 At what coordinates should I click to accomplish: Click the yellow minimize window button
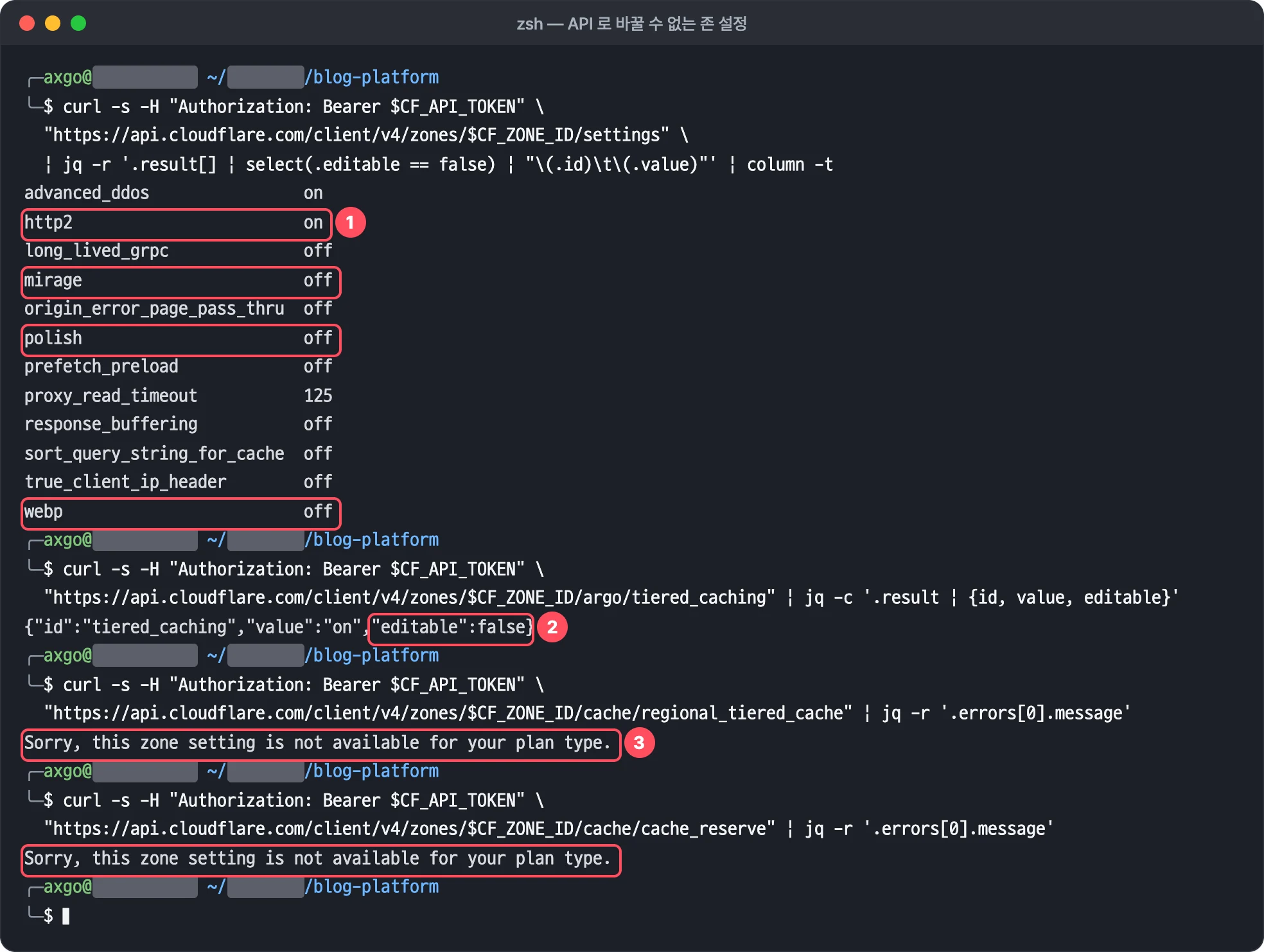coord(53,24)
